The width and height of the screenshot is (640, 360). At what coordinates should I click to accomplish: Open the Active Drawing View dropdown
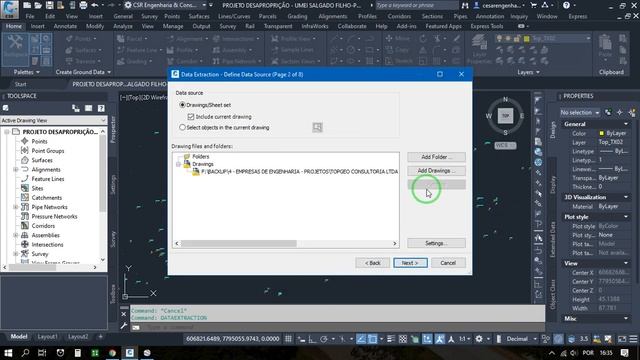point(53,120)
